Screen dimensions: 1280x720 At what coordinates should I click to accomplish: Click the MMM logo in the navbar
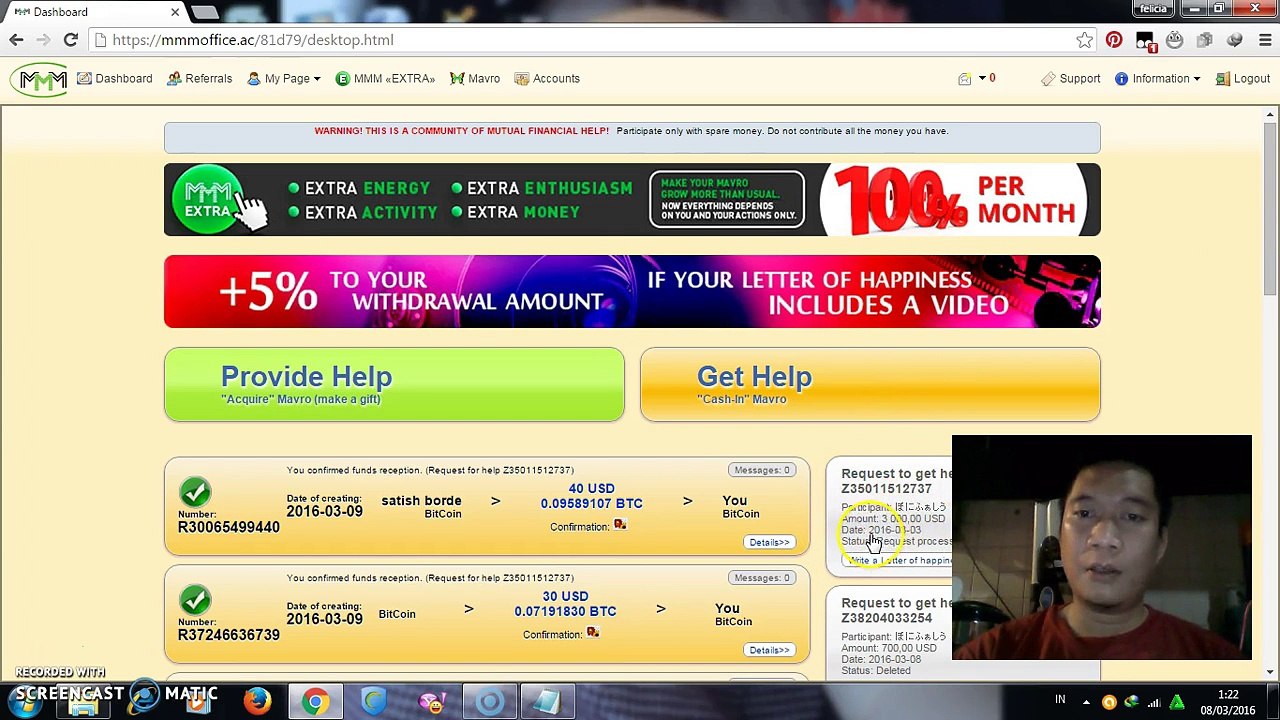(x=40, y=79)
